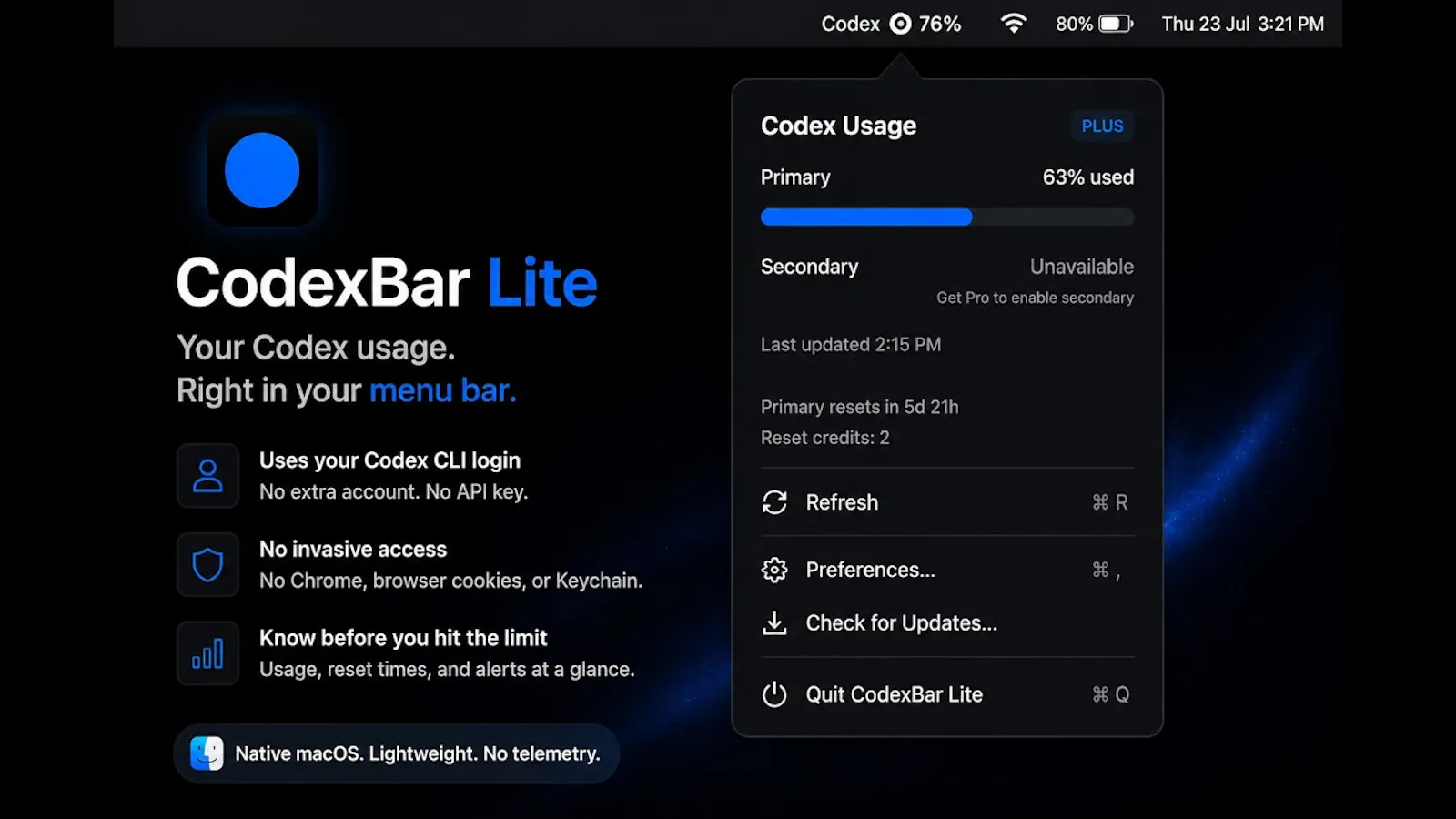The height and width of the screenshot is (819, 1456).
Task: Click the blue CodexBar Lite app logo
Action: [262, 170]
